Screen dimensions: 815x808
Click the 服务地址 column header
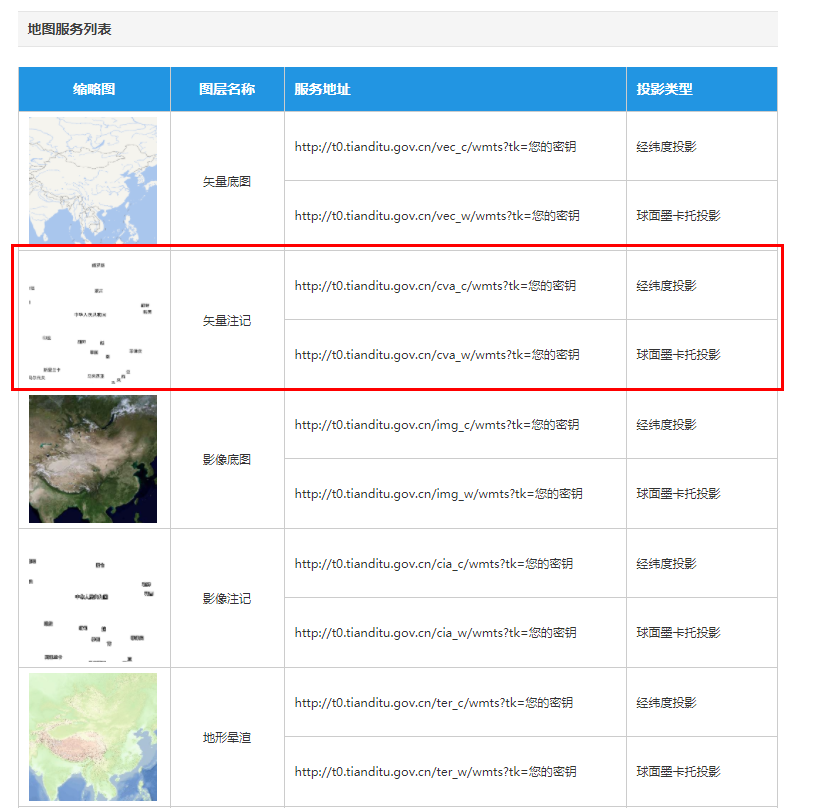(322, 89)
